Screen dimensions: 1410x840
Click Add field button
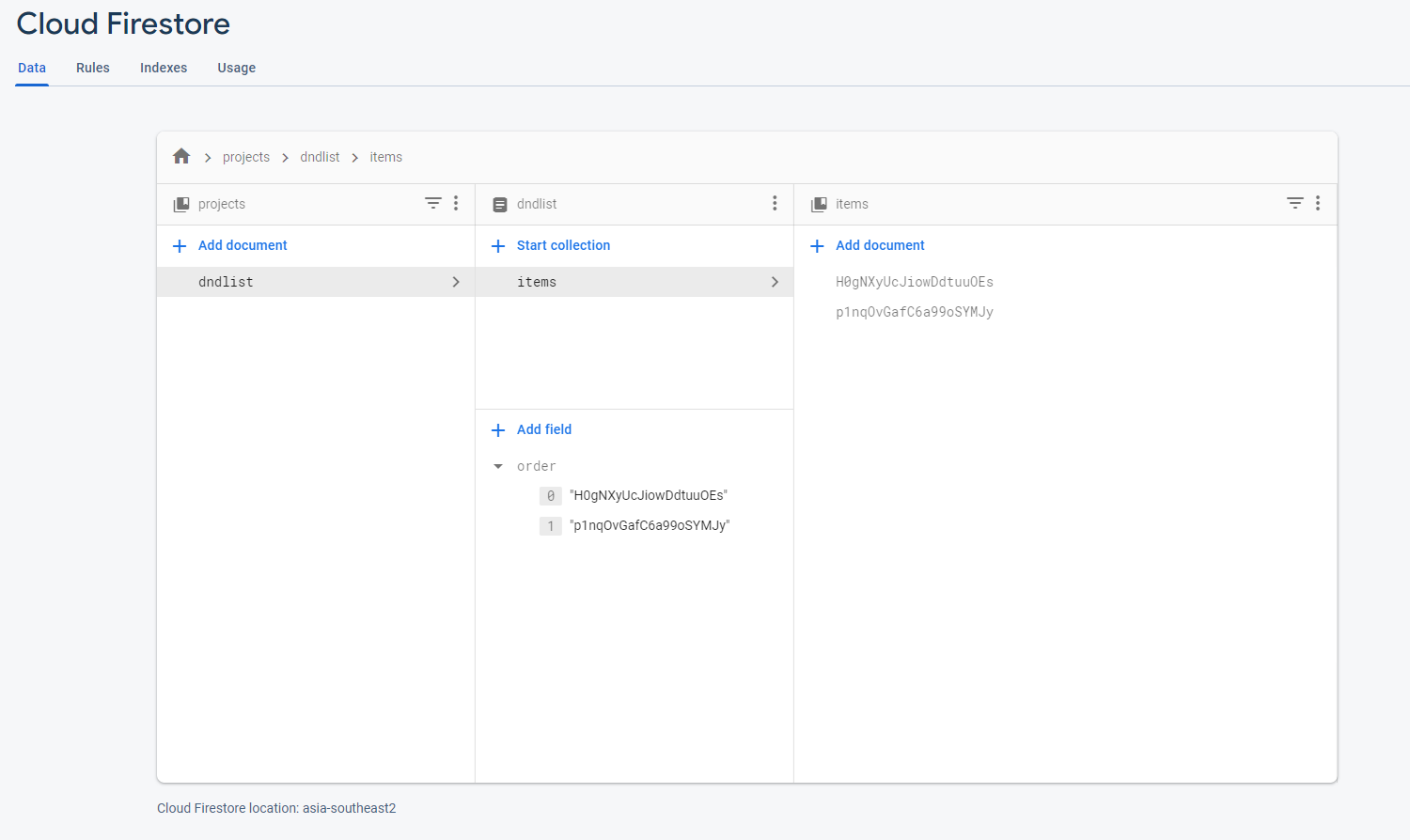pyautogui.click(x=544, y=429)
